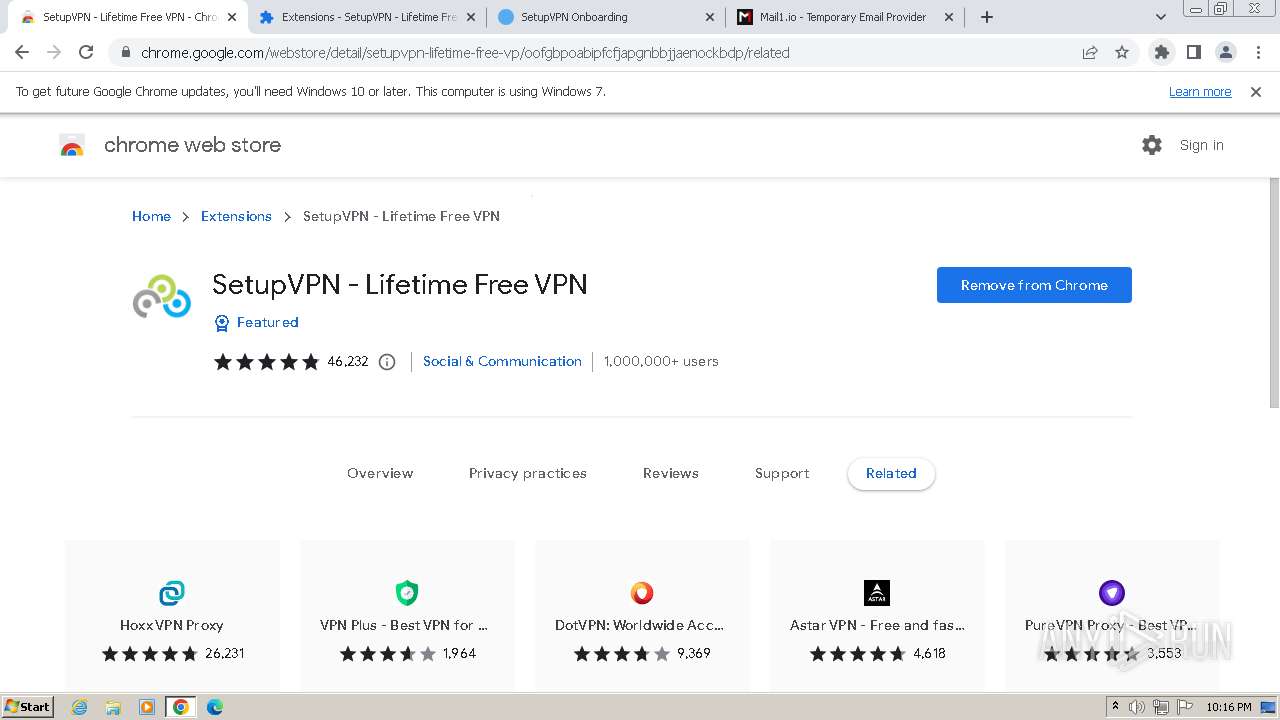The width and height of the screenshot is (1280, 720).
Task: Open Chrome Web Store settings gear
Action: (x=1152, y=145)
